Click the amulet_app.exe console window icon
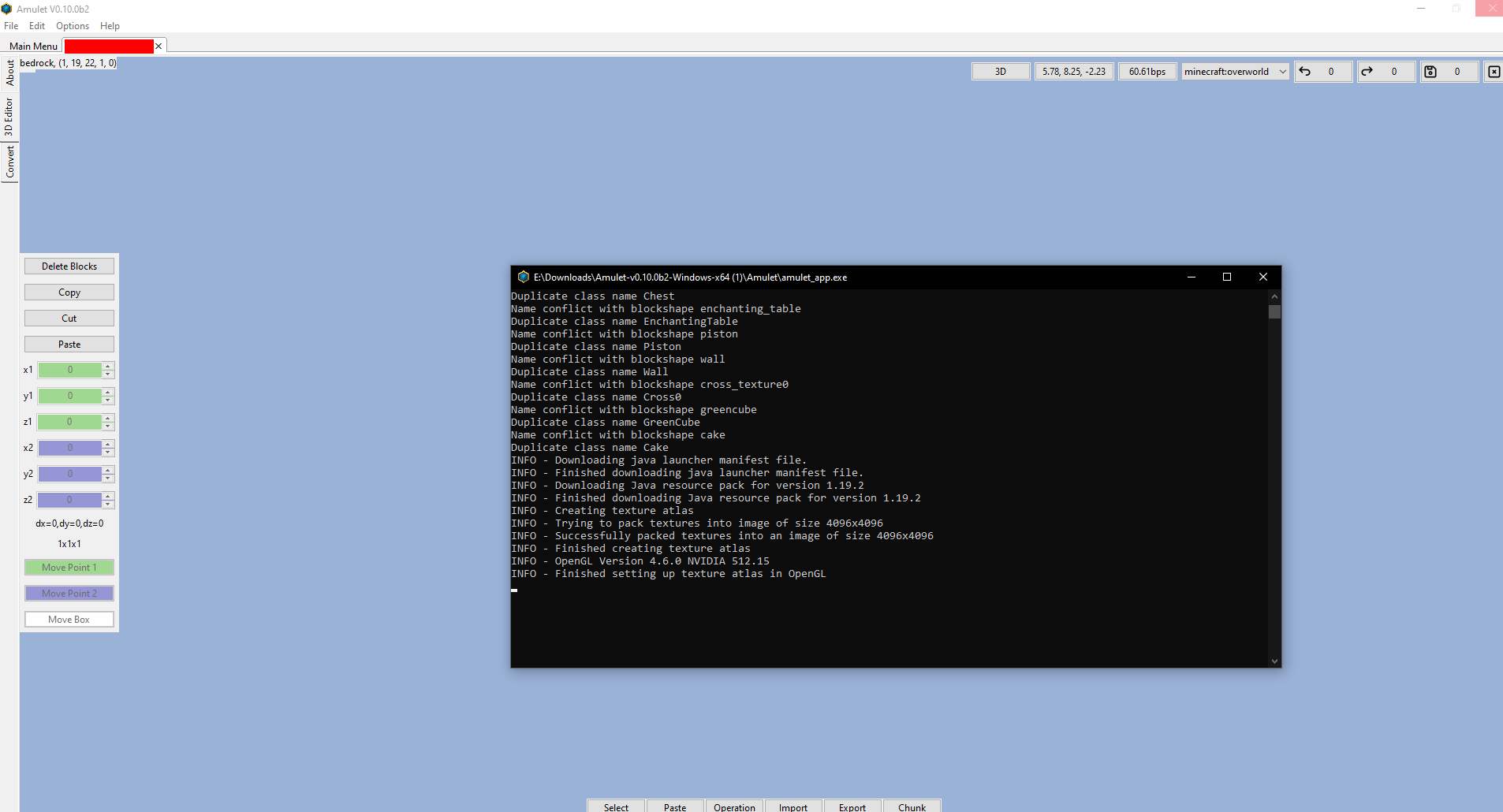The height and width of the screenshot is (812, 1503). point(523,277)
